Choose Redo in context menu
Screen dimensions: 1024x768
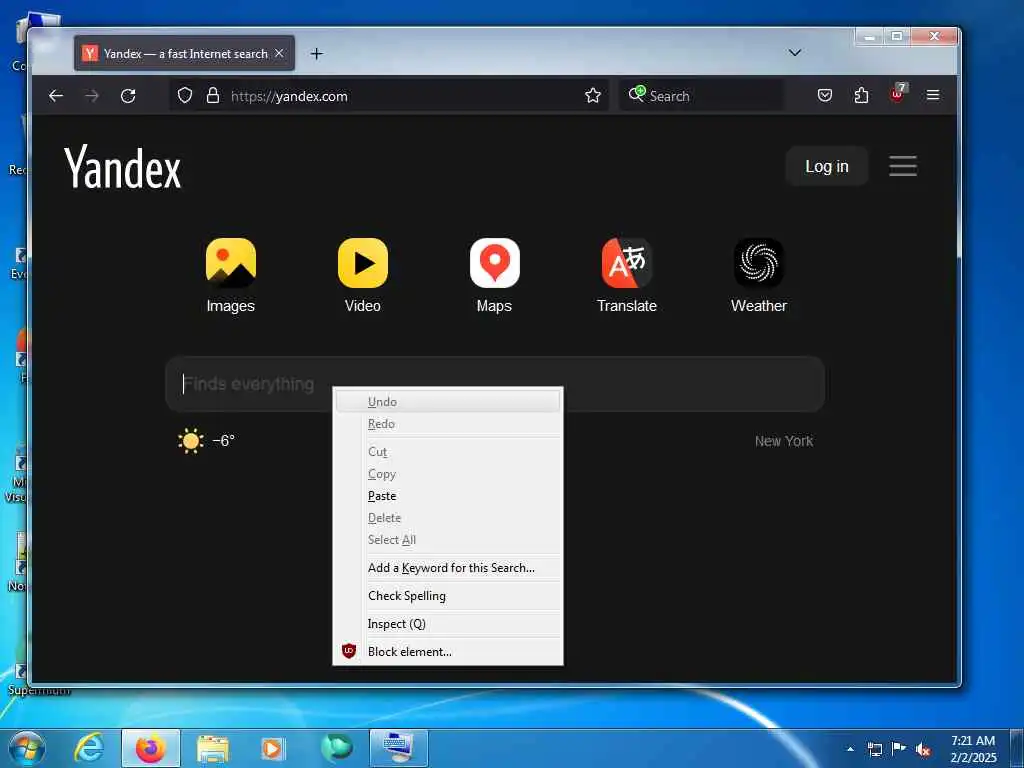[x=448, y=424]
